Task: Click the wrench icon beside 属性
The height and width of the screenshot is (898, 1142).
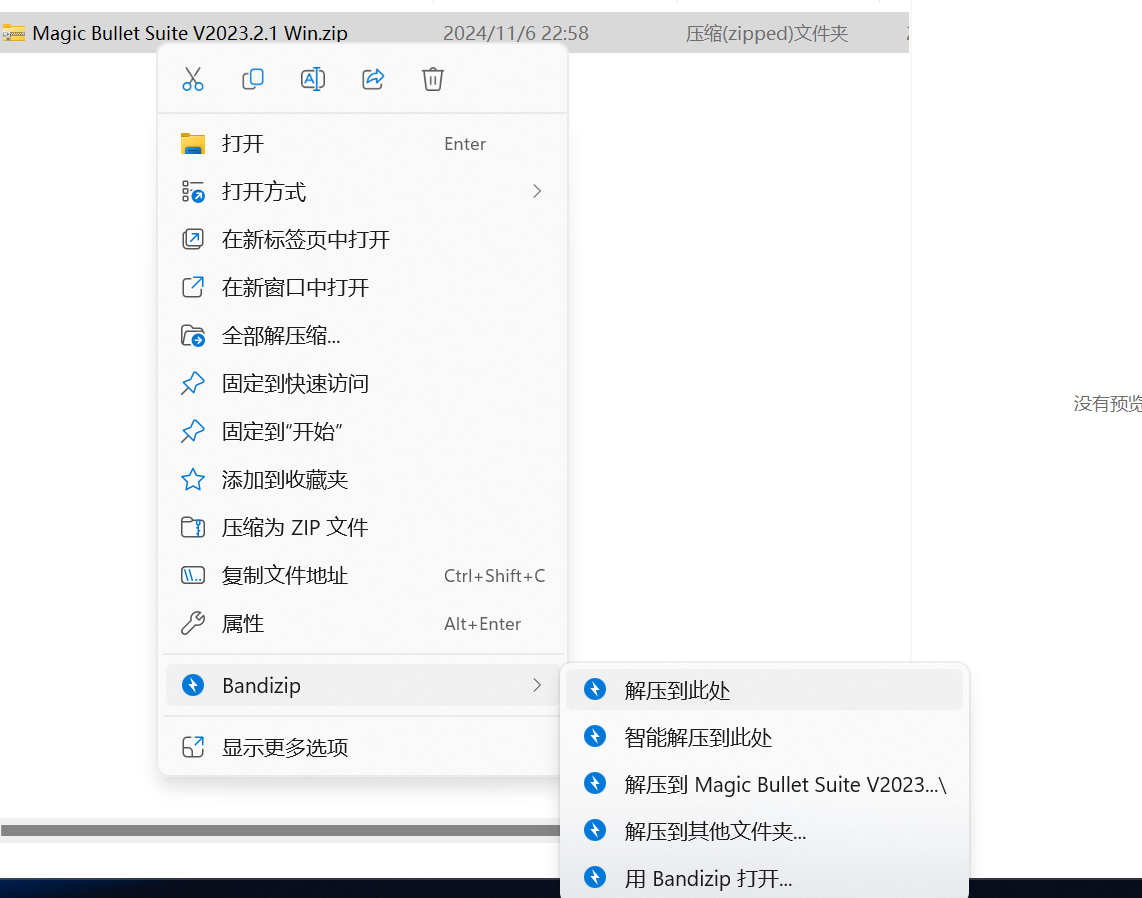Action: click(x=193, y=623)
